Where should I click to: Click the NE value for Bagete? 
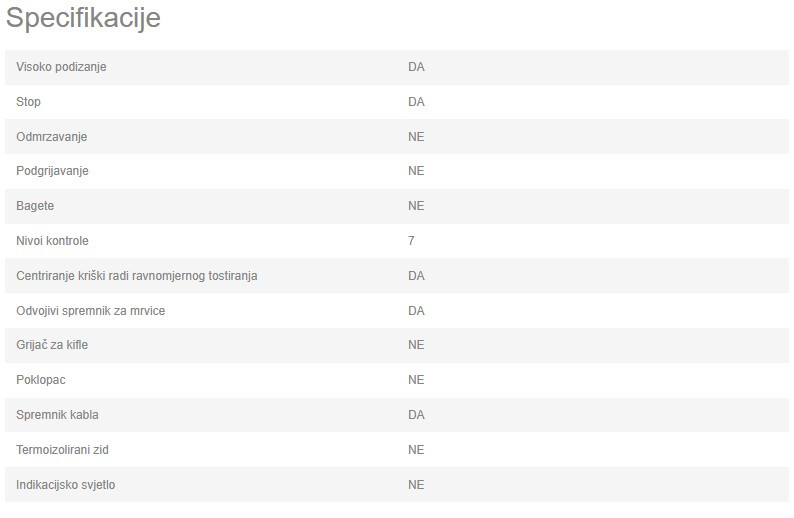416,206
